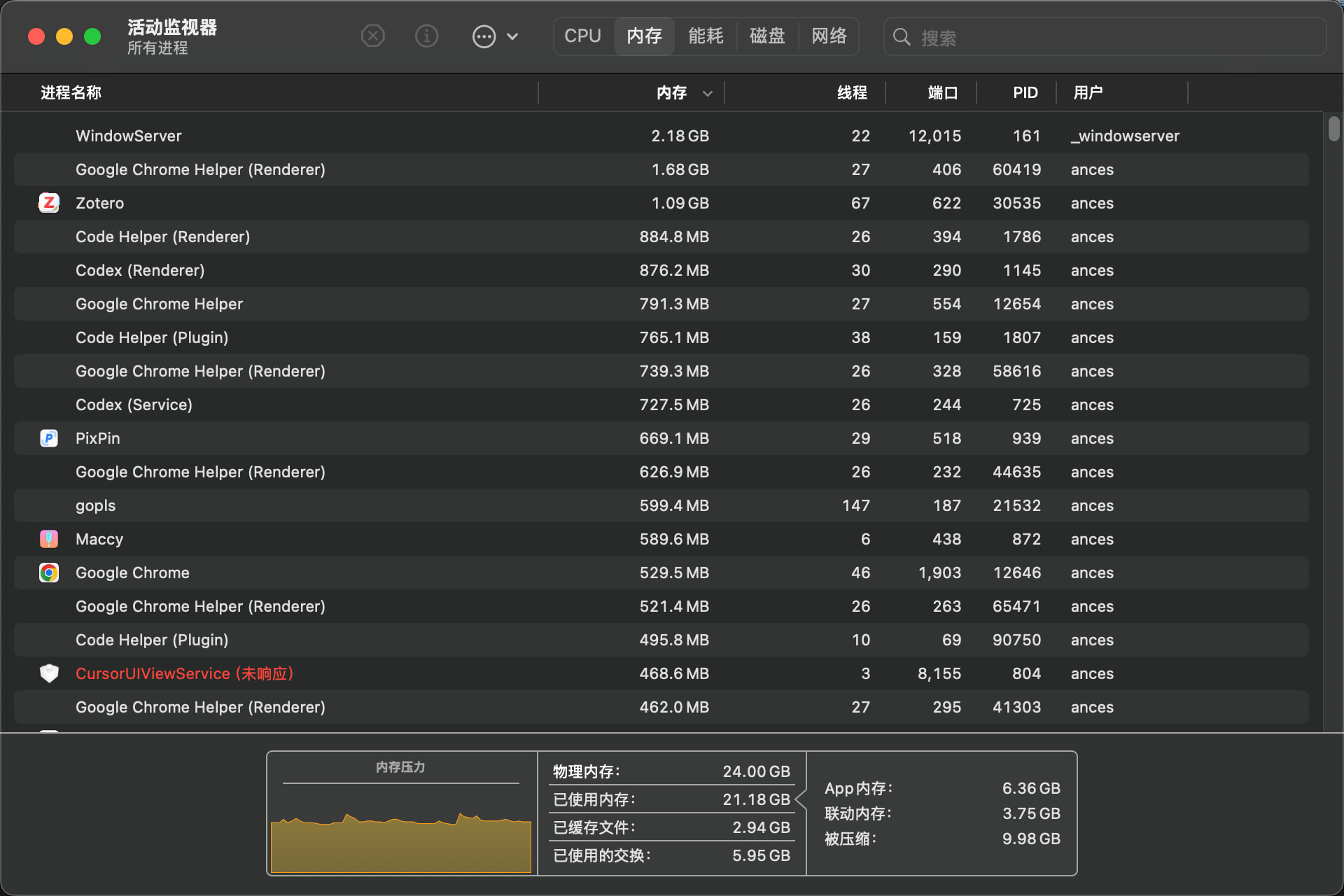The image size is (1344, 896).
Task: Click the 联动内存 3.75 GB value
Action: coord(1031,813)
